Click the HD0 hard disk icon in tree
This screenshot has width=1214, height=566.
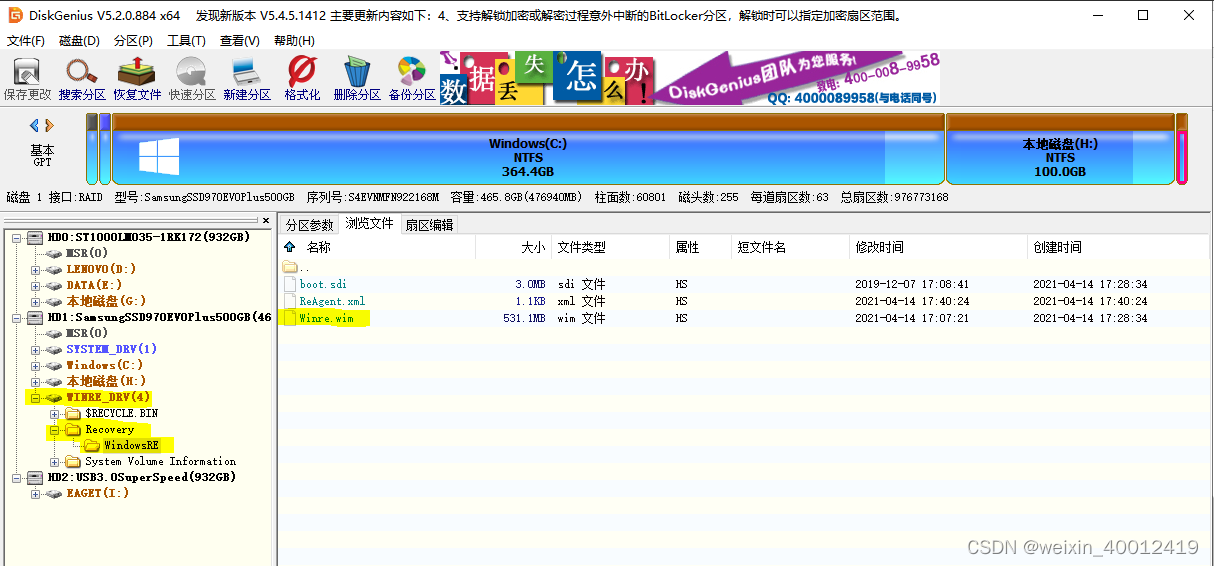[x=37, y=237]
